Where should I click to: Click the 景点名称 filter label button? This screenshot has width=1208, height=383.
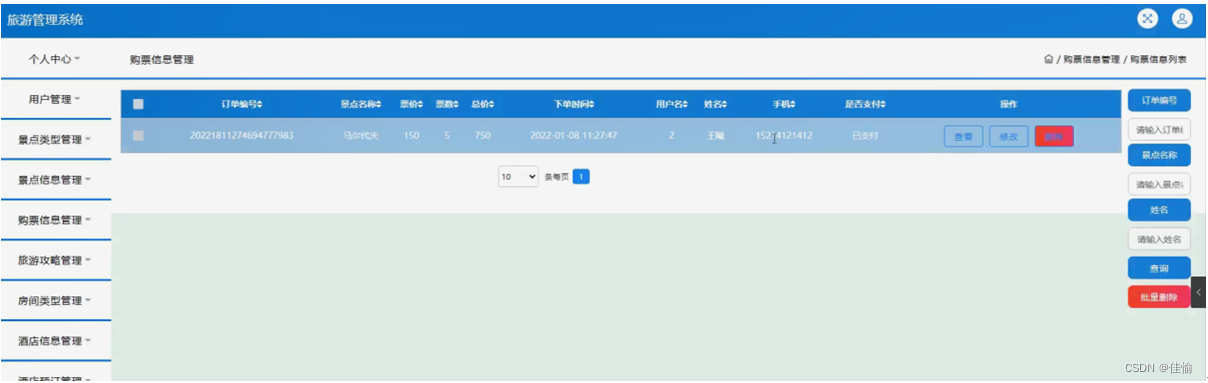[1159, 155]
